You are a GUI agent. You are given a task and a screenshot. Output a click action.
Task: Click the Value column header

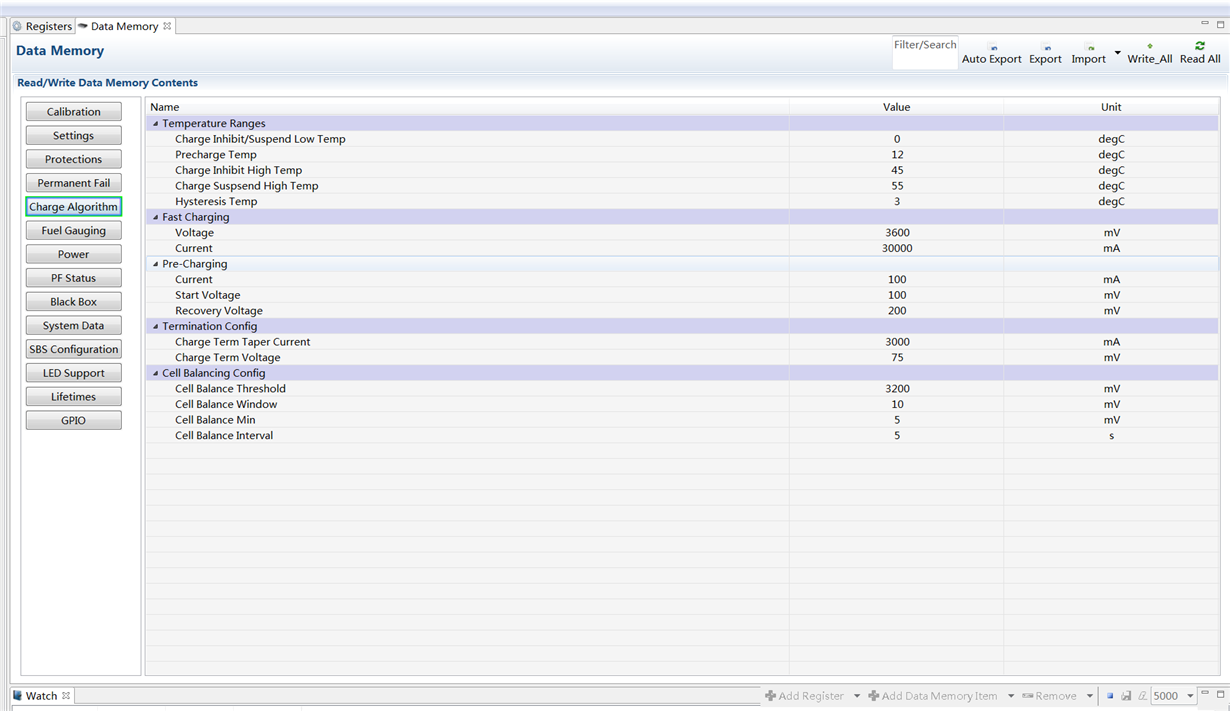click(x=896, y=107)
